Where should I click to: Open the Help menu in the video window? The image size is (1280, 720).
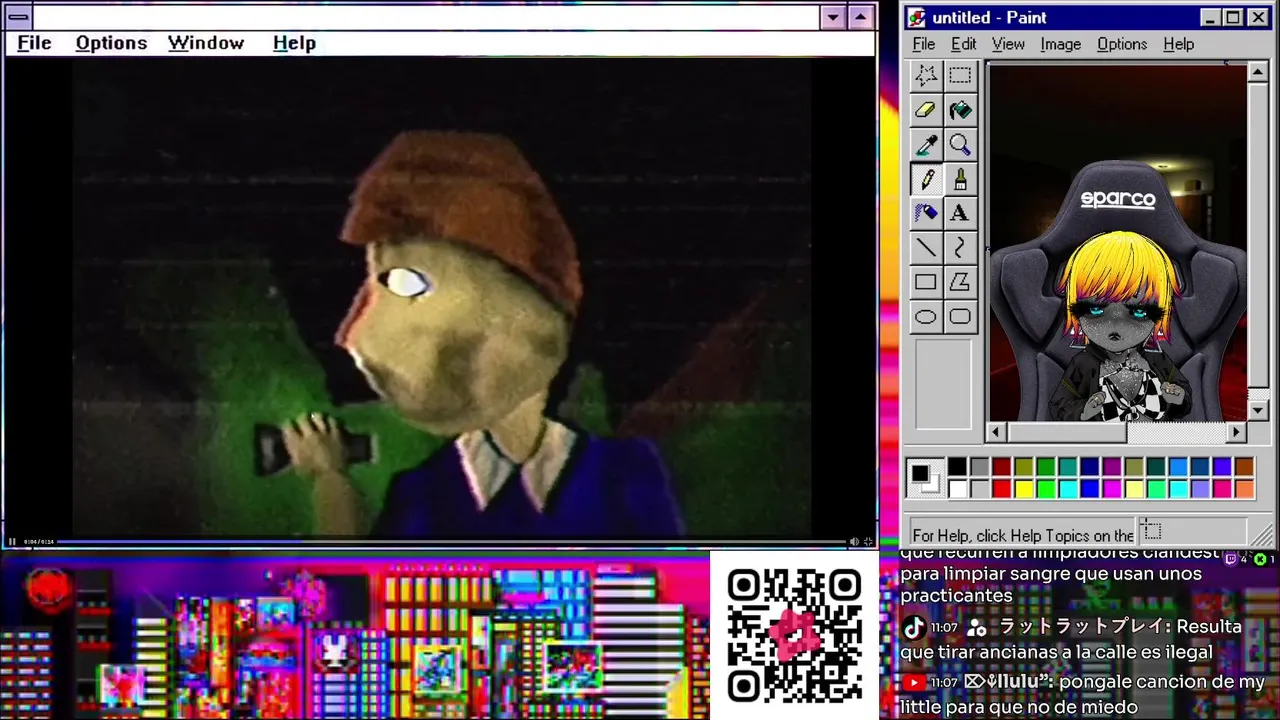294,43
